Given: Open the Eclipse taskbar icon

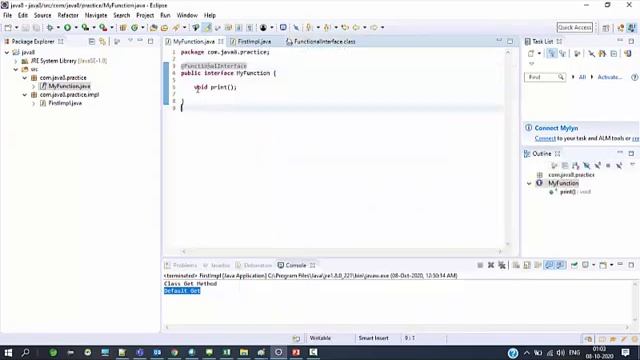Looking at the screenshot, I should (278, 352).
